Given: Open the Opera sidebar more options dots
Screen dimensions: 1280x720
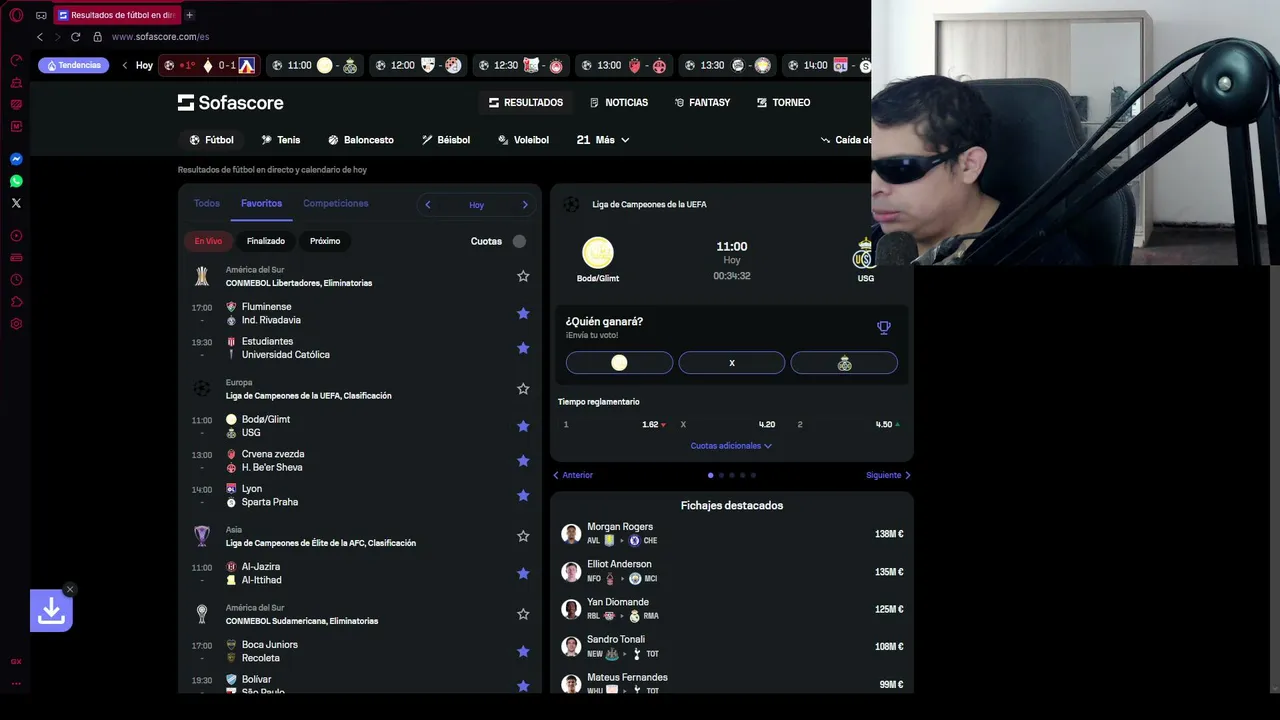Looking at the screenshot, I should (16, 684).
